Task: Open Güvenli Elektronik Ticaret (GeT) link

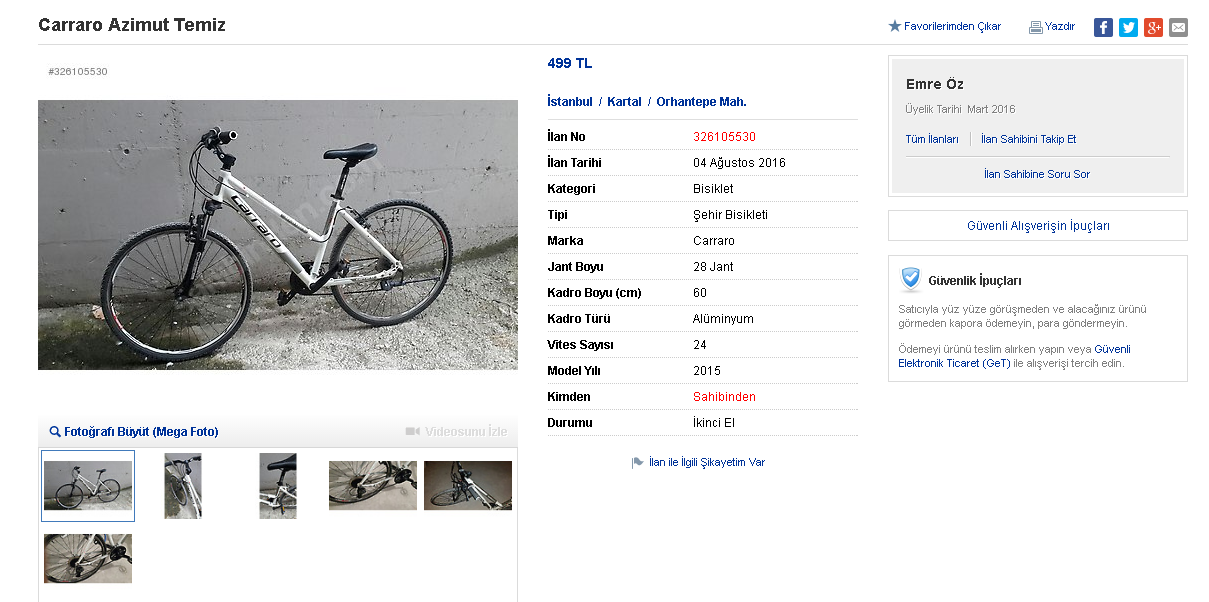Action: click(1013, 356)
